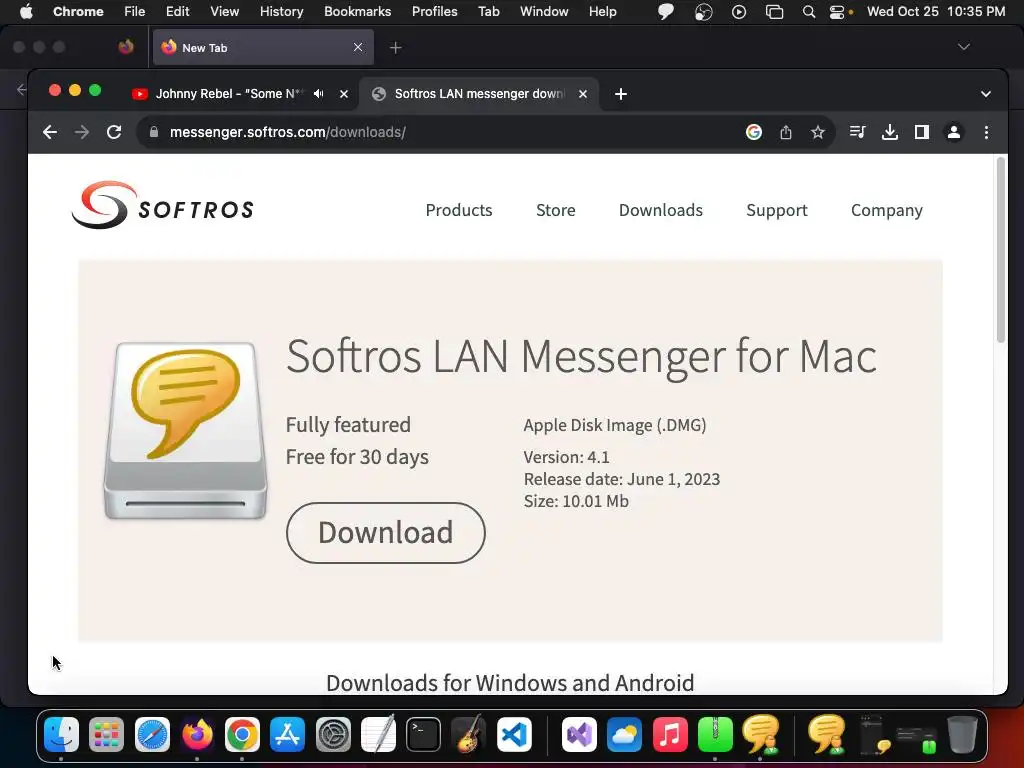Open Firefox from the dock

[197, 735]
